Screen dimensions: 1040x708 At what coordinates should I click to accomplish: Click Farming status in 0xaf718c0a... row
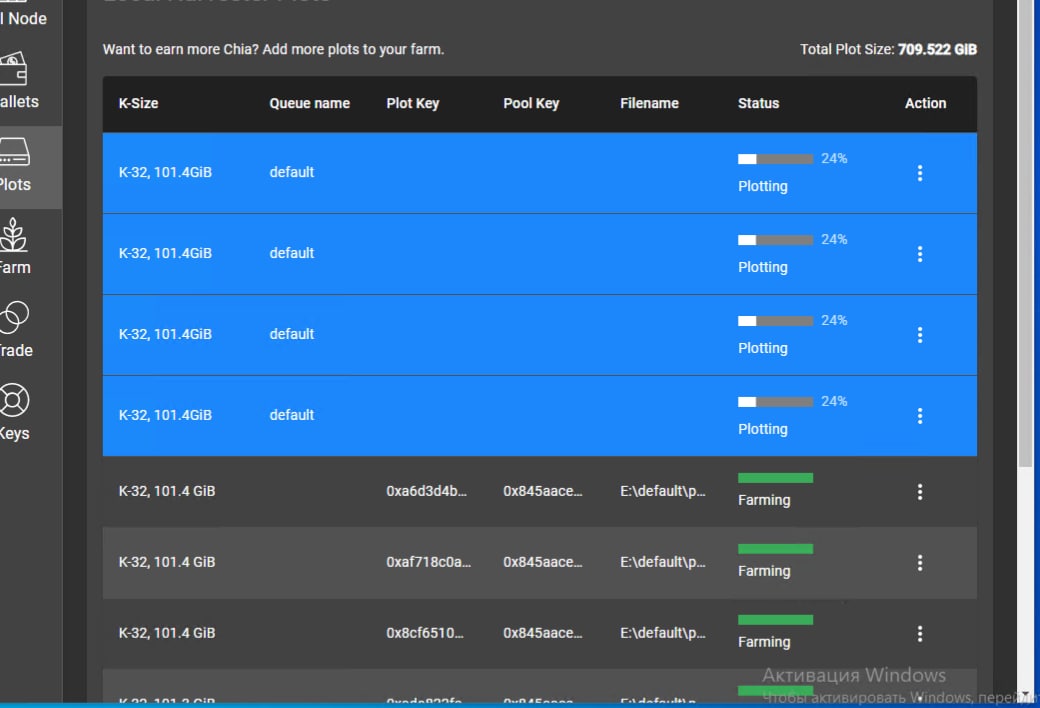click(764, 571)
